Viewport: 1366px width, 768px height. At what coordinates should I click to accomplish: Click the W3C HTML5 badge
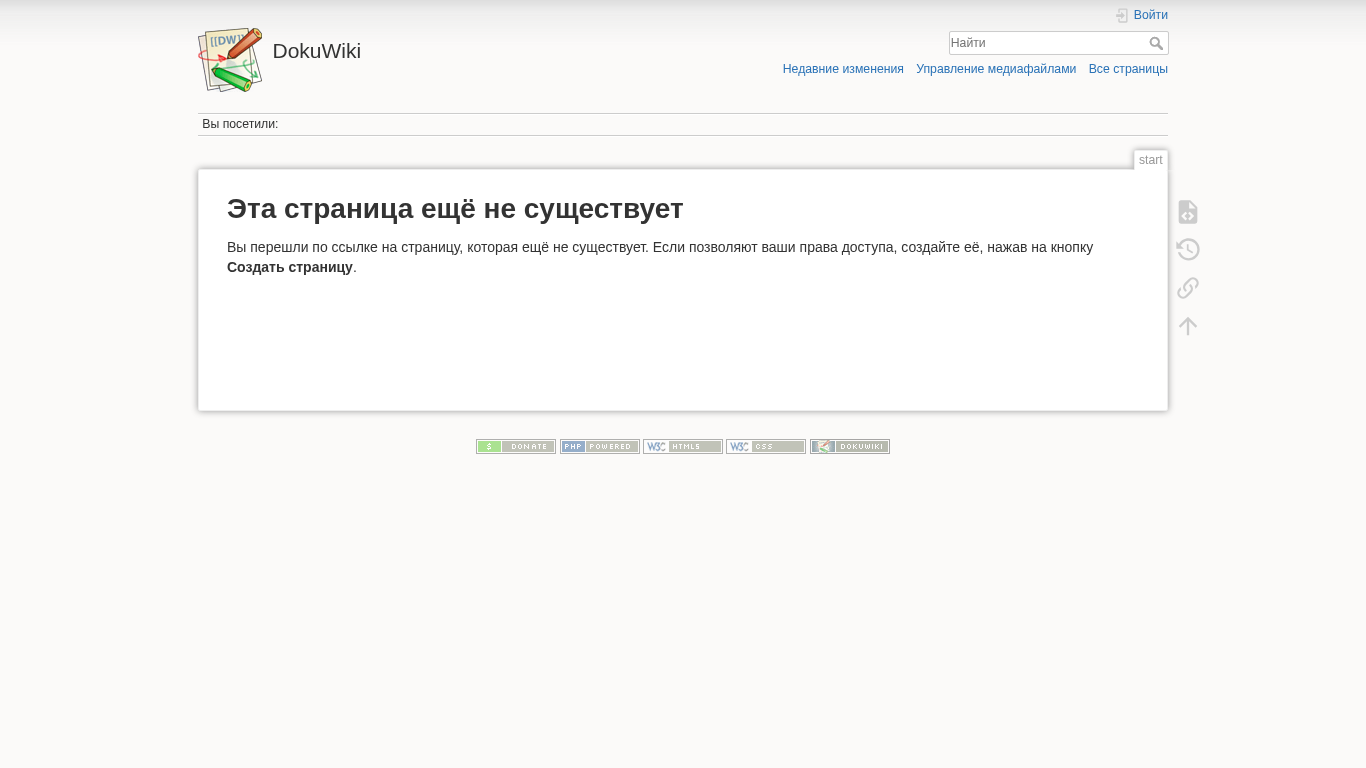pyautogui.click(x=683, y=447)
